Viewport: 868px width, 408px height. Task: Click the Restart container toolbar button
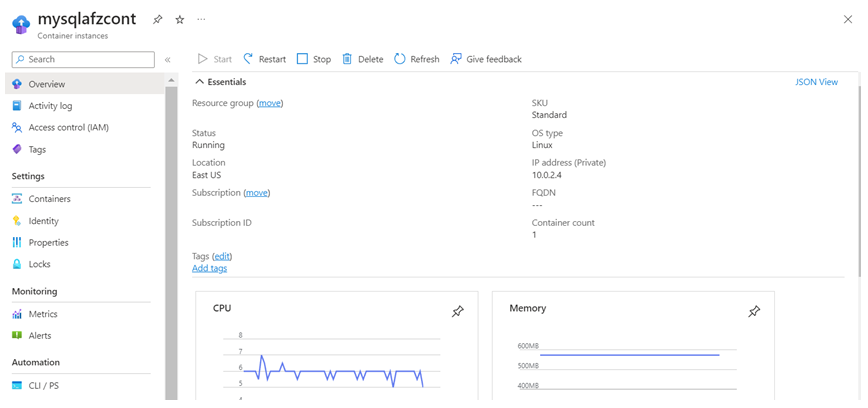coord(264,59)
